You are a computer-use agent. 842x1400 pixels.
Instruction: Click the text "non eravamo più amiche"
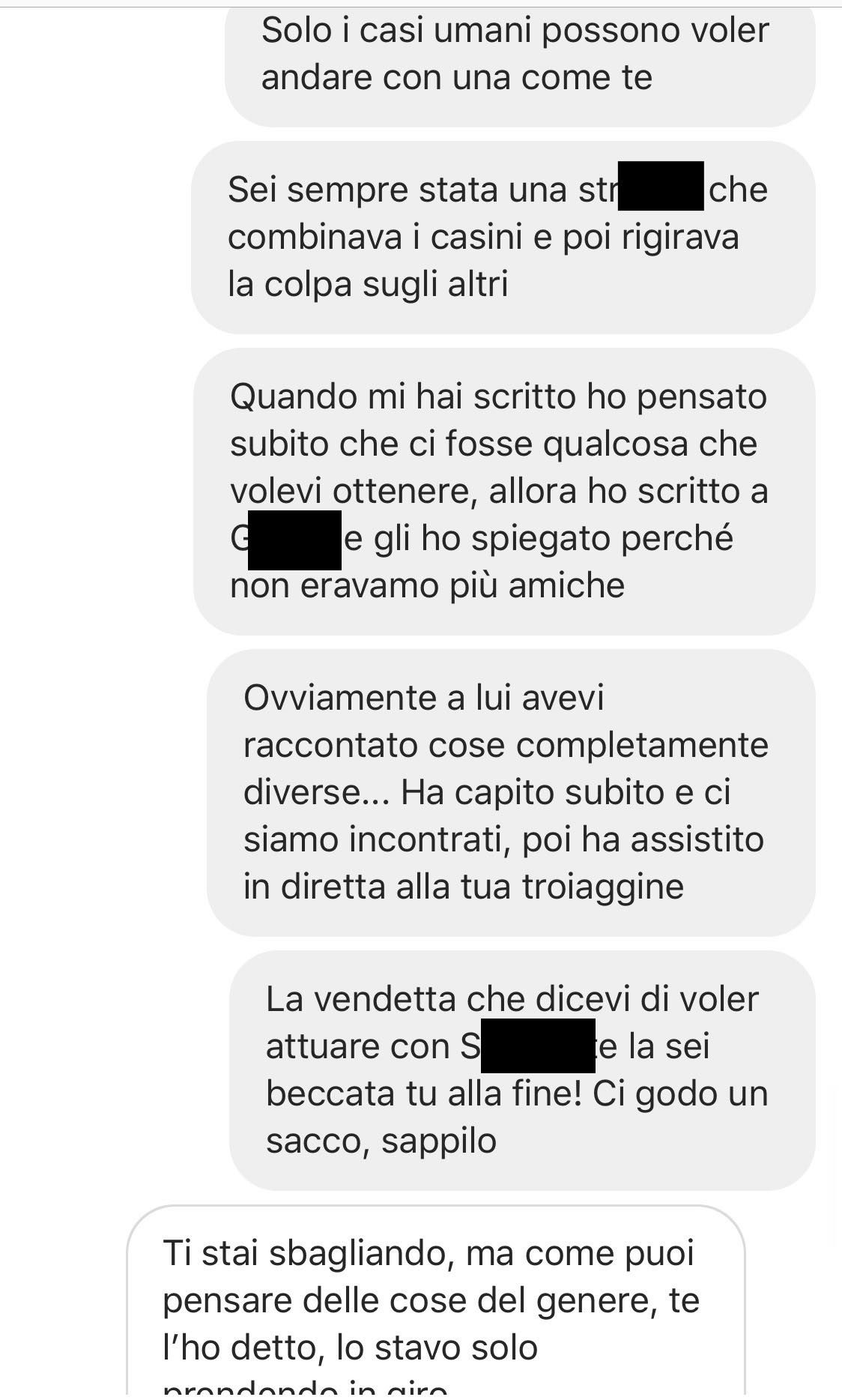[x=427, y=586]
